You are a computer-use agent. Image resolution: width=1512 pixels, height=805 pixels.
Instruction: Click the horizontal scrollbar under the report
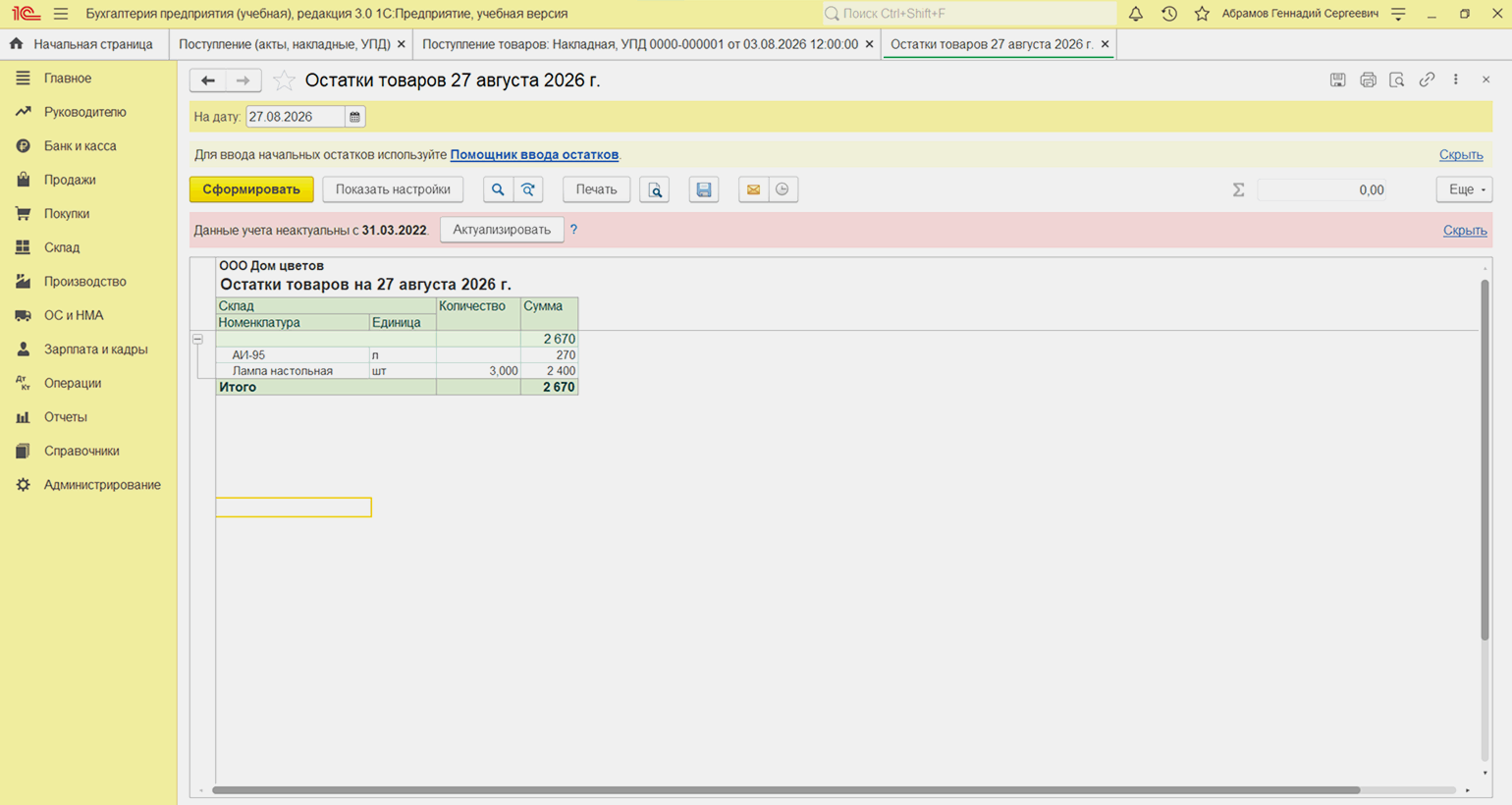coord(785,789)
